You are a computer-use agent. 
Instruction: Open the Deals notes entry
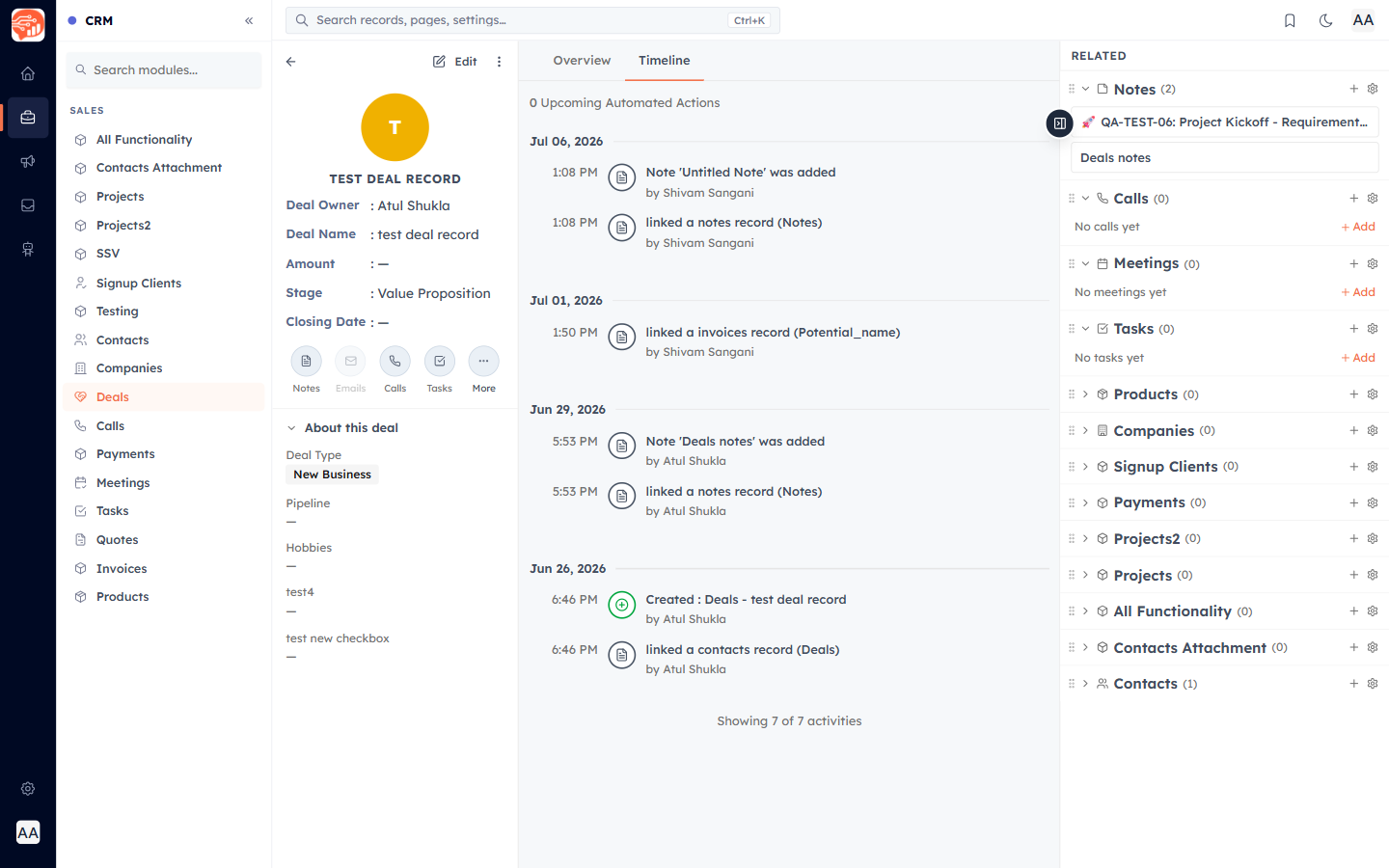pyautogui.click(x=1225, y=158)
